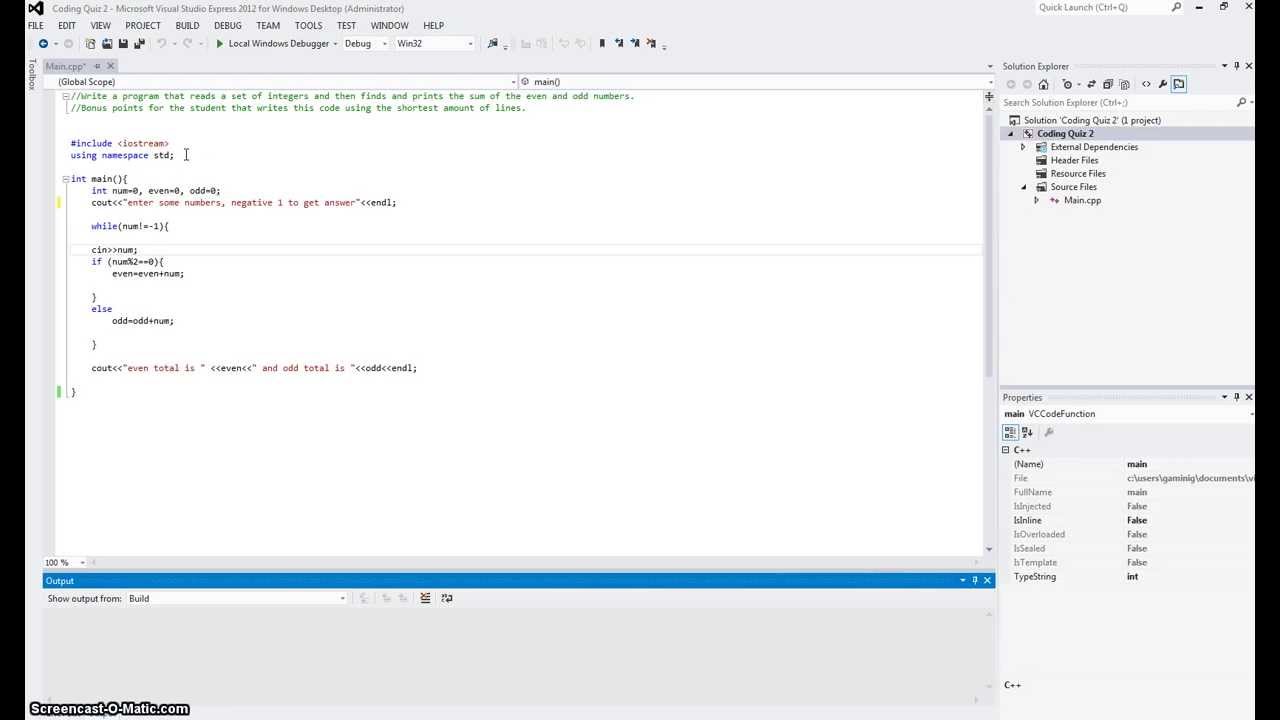This screenshot has height=720, width=1280.
Task: Expand External Dependencies tree node
Action: [x=1023, y=147]
